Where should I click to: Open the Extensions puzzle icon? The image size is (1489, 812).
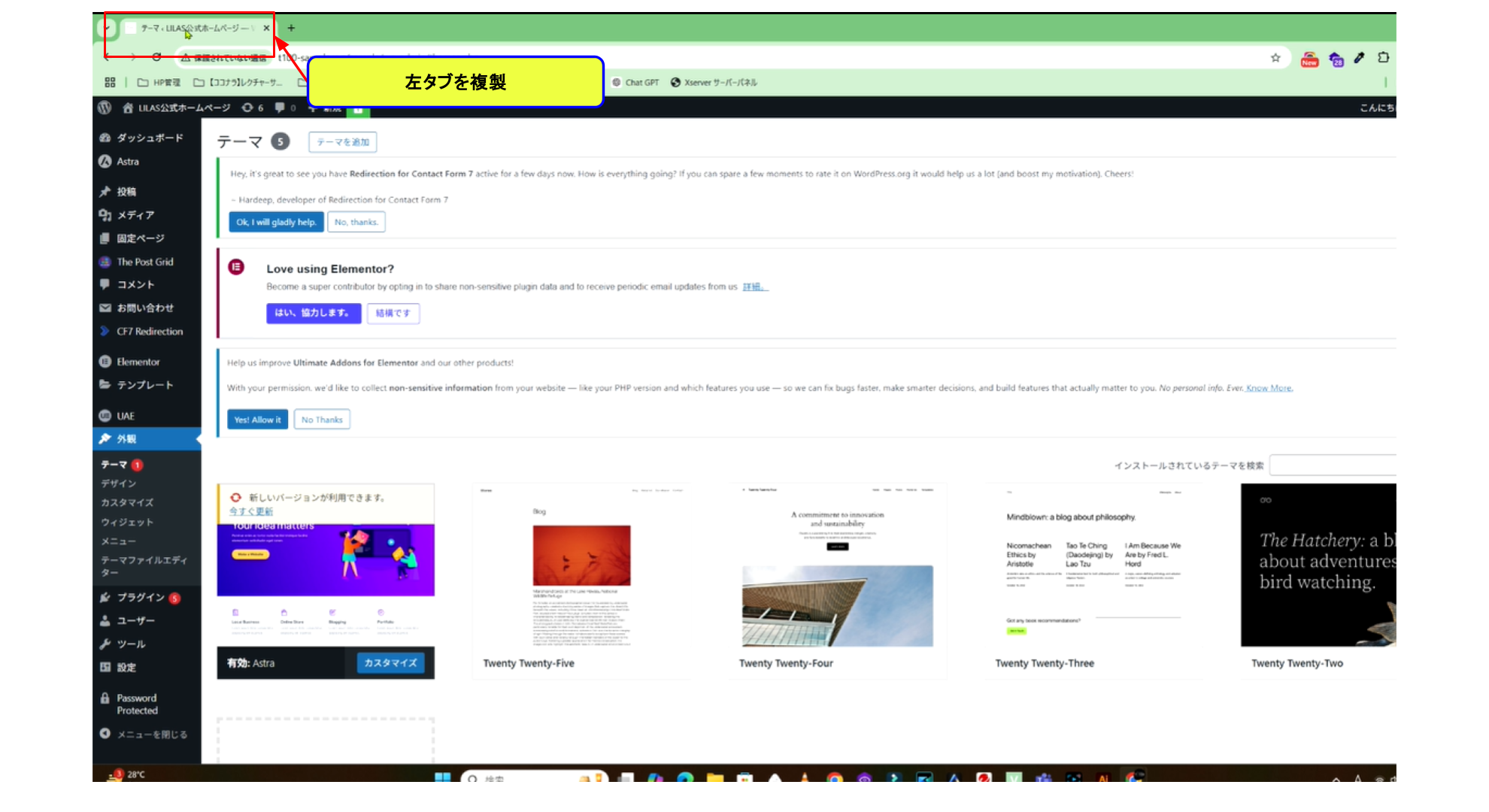pyautogui.click(x=1384, y=57)
